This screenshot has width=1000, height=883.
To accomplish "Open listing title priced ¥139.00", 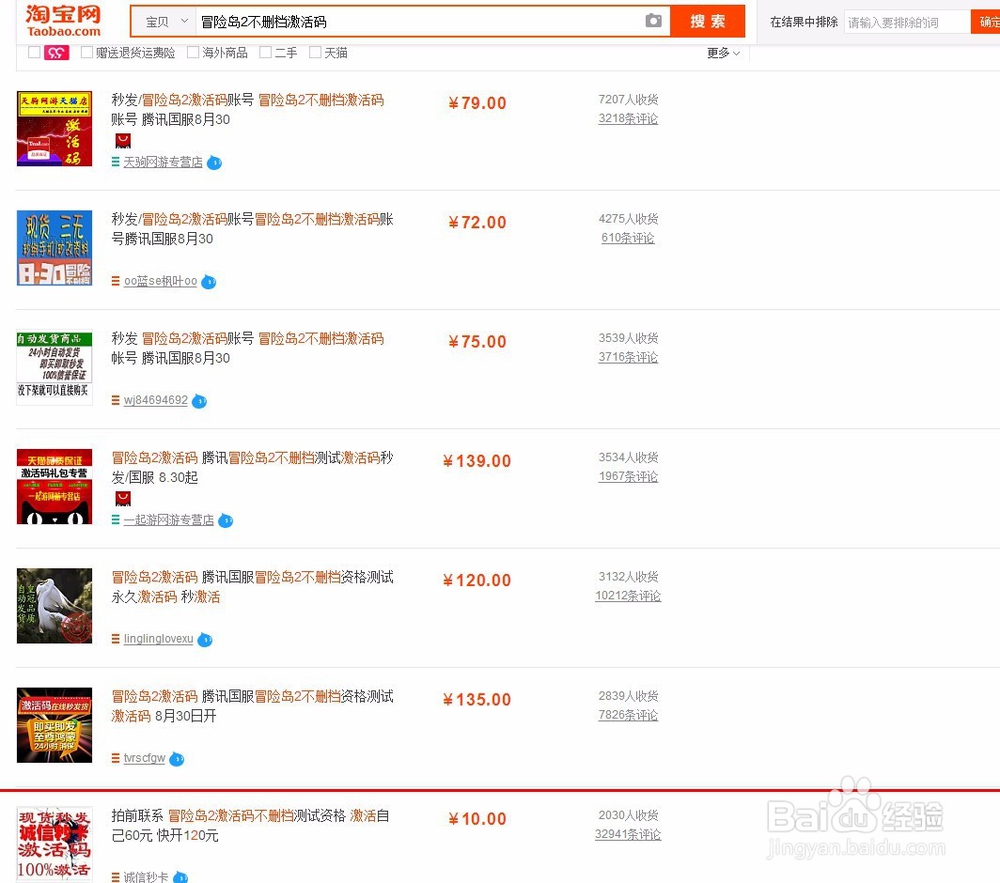I will pos(253,467).
